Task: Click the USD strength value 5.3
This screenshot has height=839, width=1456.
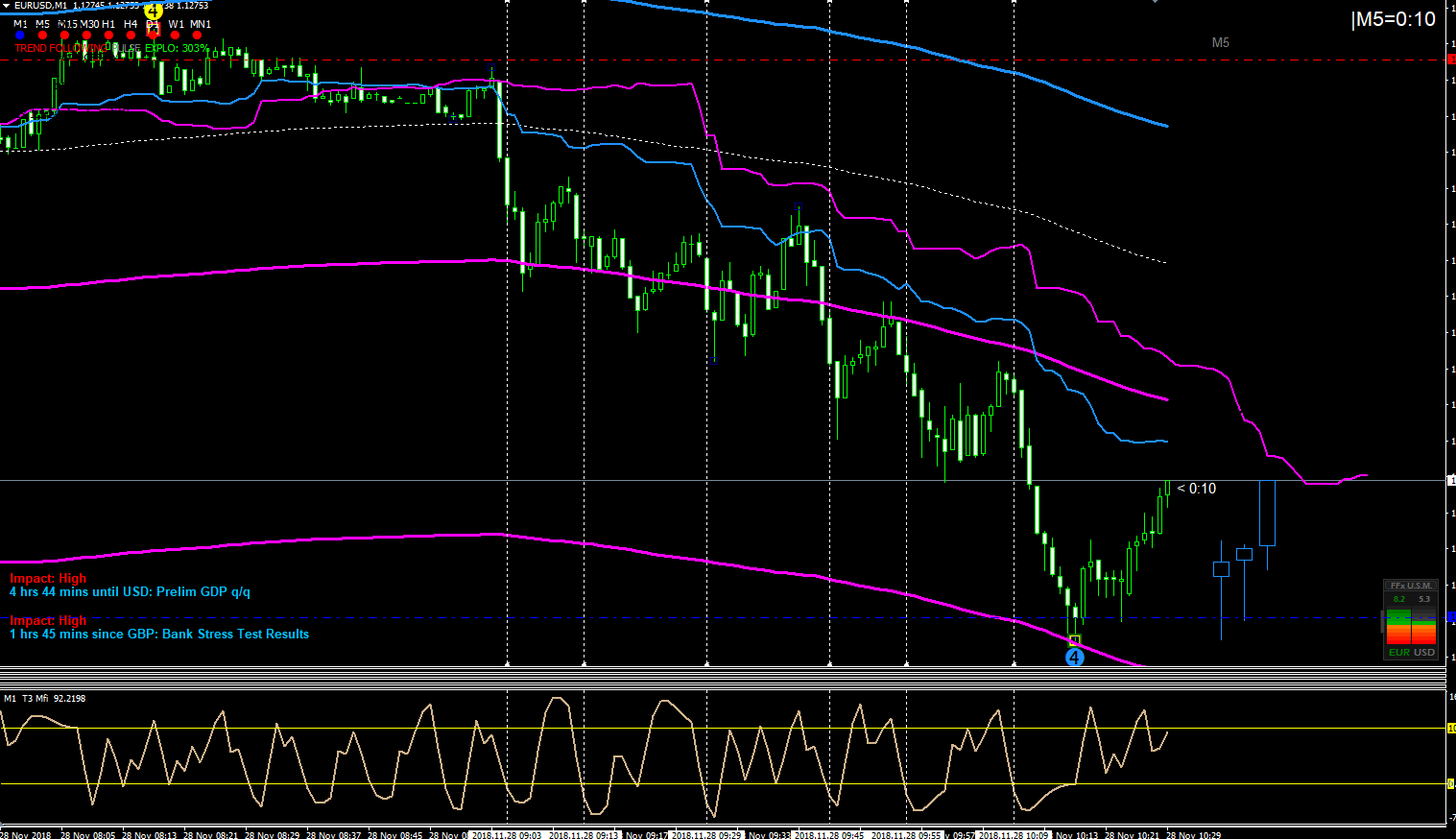Action: coord(1424,599)
